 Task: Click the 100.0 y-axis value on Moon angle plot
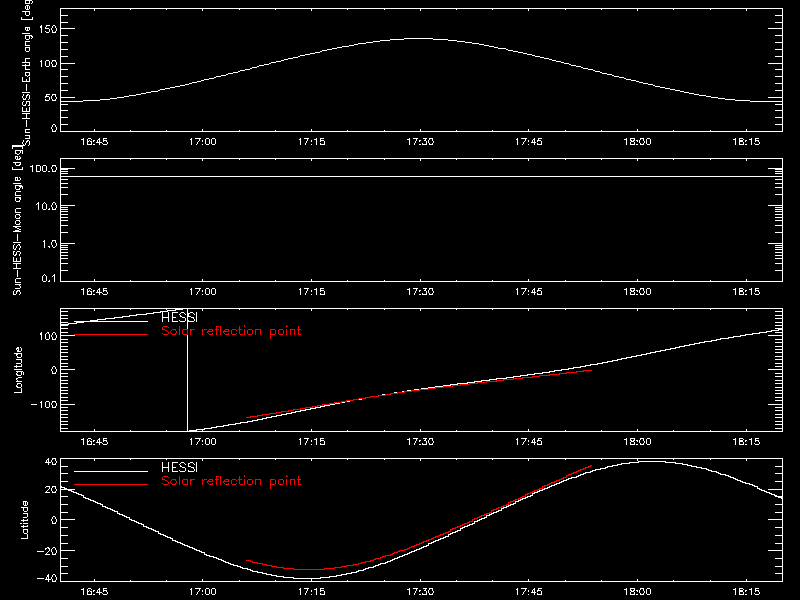point(44,169)
